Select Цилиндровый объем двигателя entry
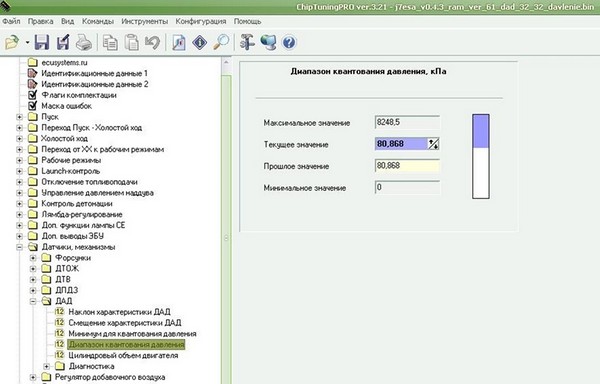Image resolution: width=600 pixels, height=384 pixels. point(123,355)
